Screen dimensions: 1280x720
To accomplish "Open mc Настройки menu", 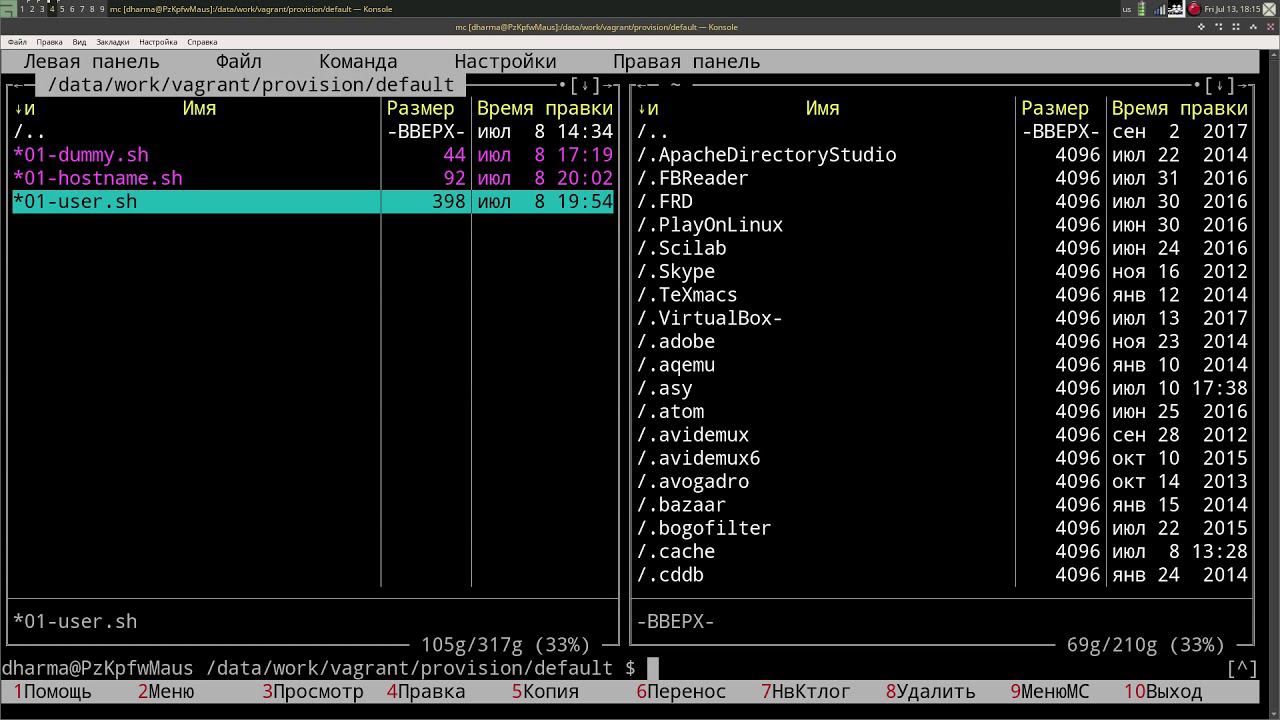I will [505, 62].
